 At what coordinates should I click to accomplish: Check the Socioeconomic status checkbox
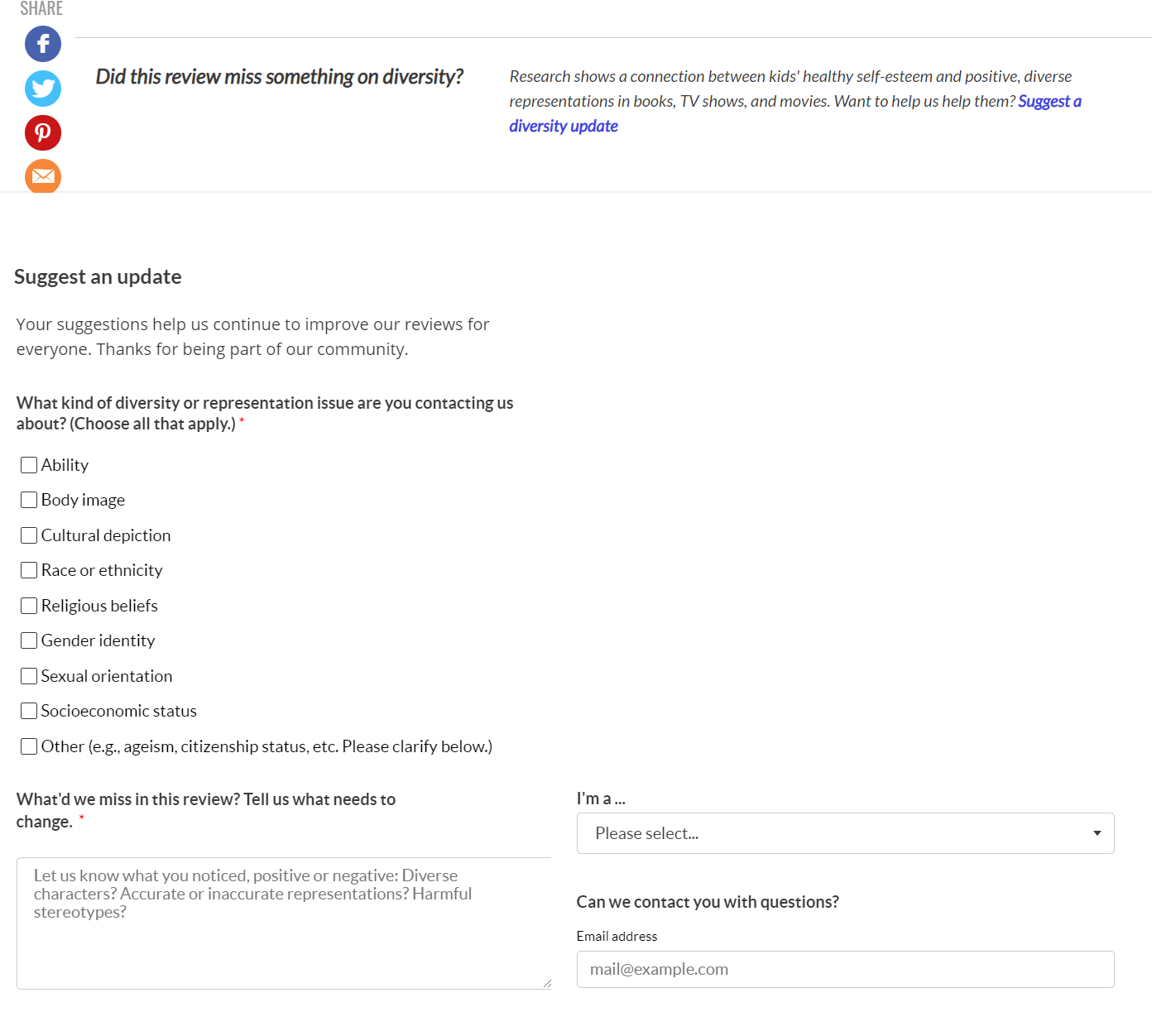29,710
